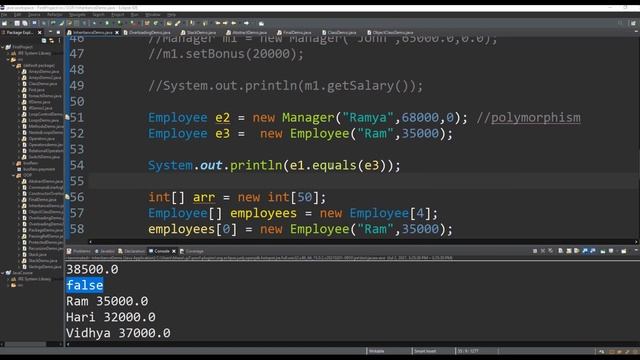Open the Source menu
Screen dimensions: 640x360
(x=34, y=15)
